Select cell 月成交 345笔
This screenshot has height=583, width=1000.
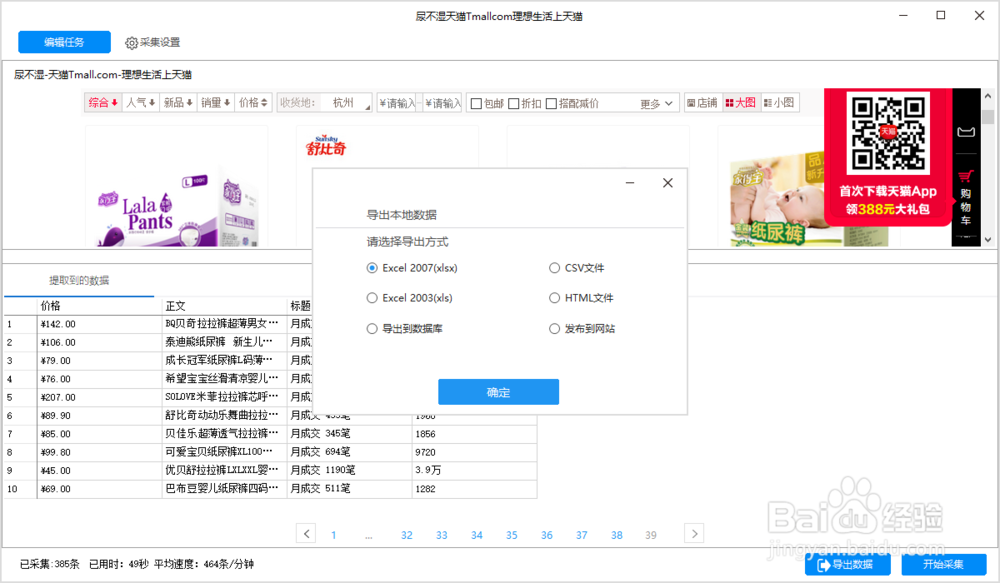point(349,434)
